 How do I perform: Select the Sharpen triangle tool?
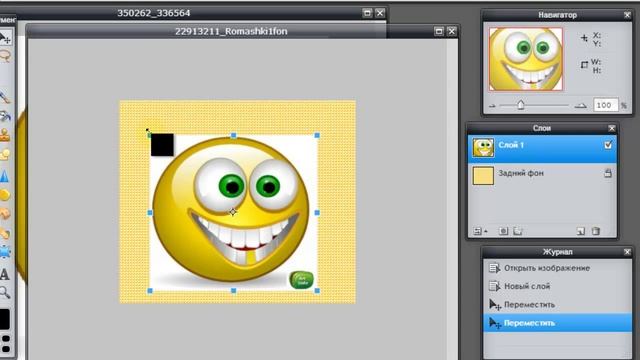(5, 176)
